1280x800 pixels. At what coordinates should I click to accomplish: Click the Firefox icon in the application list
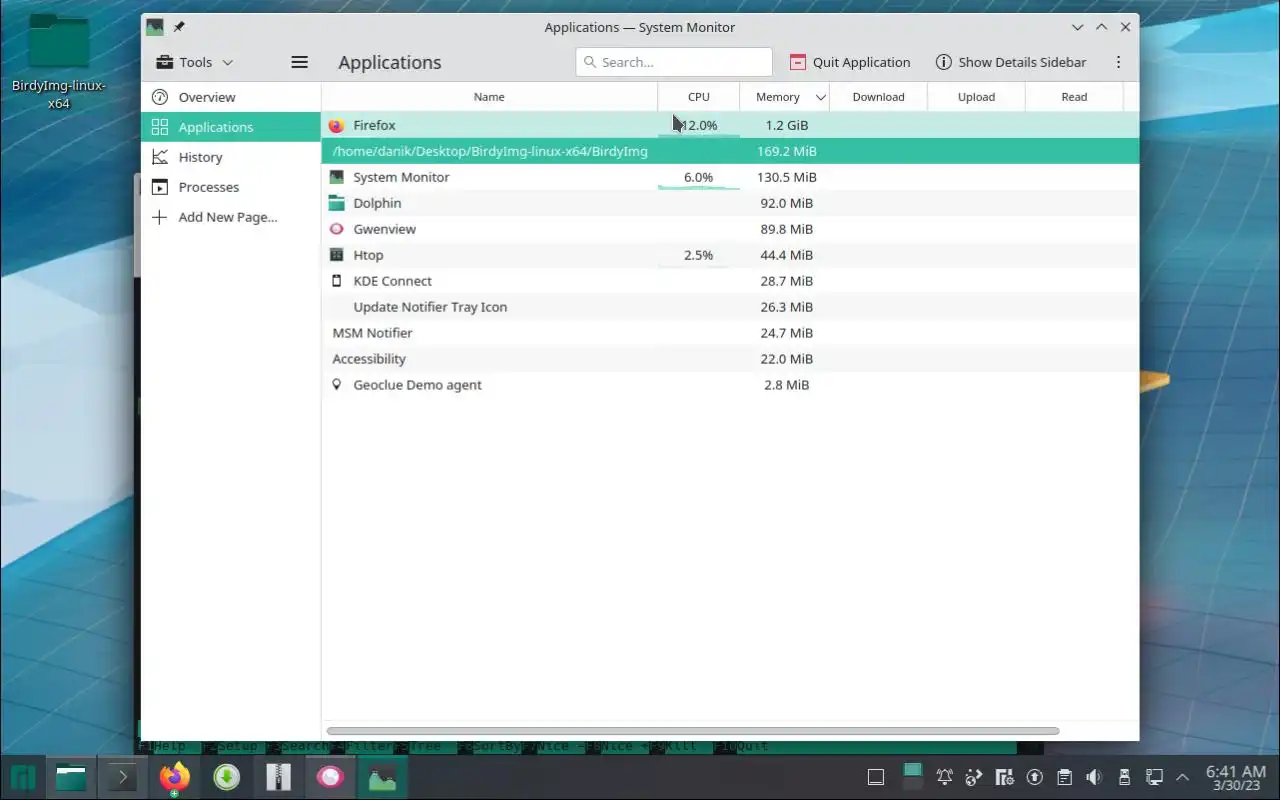click(336, 125)
